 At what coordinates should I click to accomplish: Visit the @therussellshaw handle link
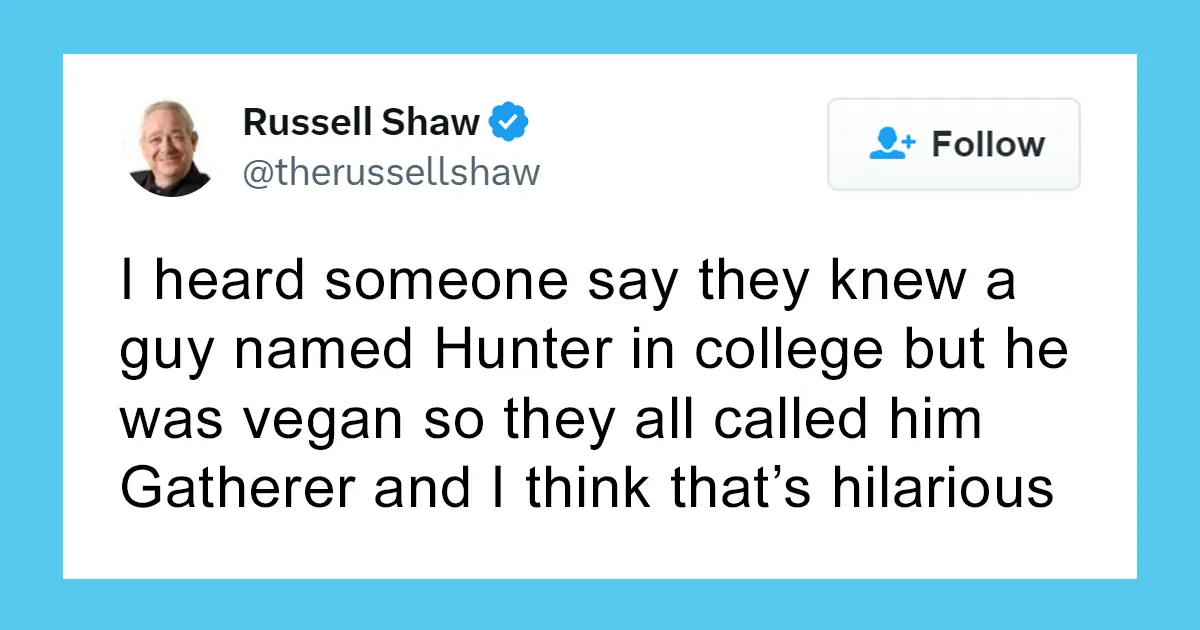point(391,172)
